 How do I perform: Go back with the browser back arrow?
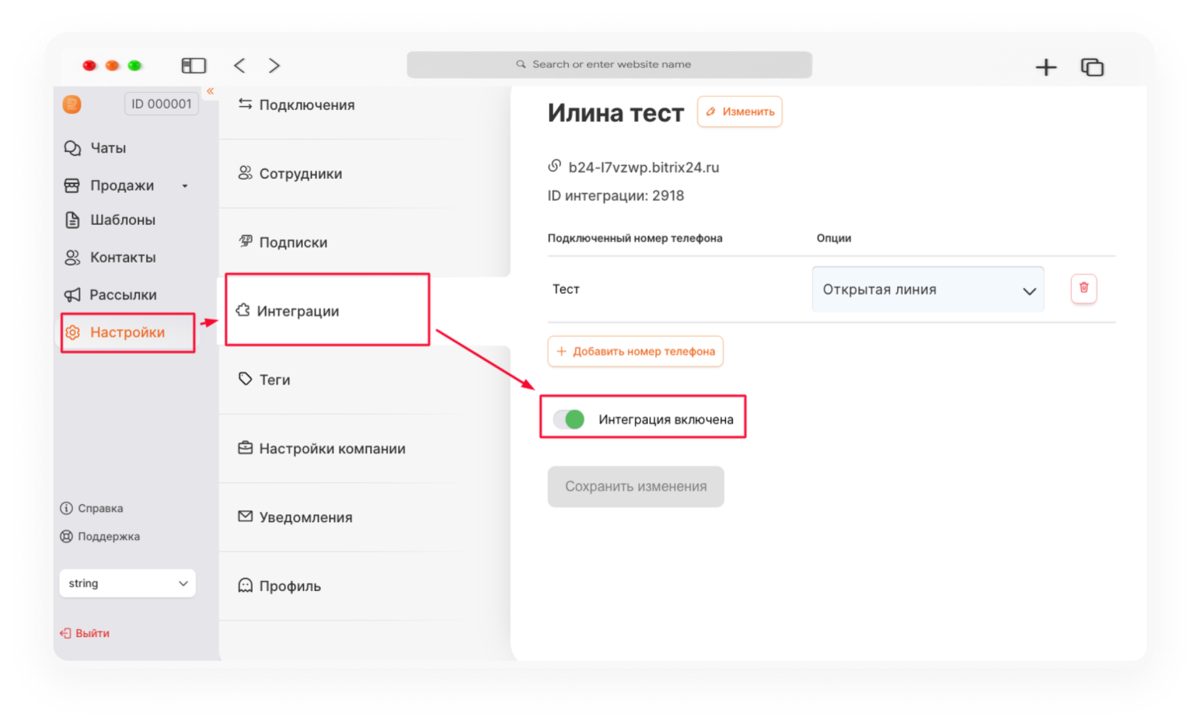(x=239, y=65)
